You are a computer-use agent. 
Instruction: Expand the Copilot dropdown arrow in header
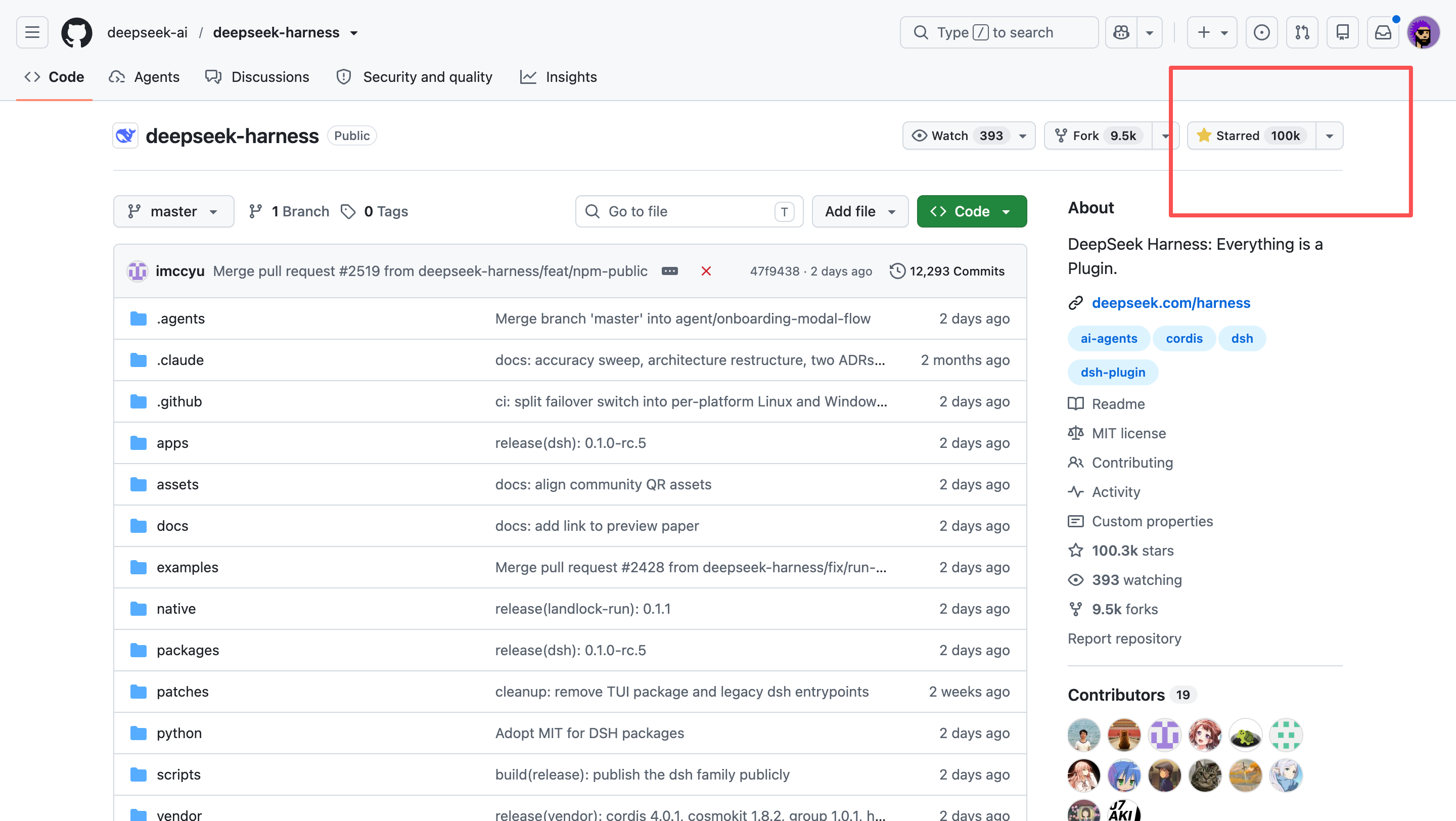tap(1150, 32)
